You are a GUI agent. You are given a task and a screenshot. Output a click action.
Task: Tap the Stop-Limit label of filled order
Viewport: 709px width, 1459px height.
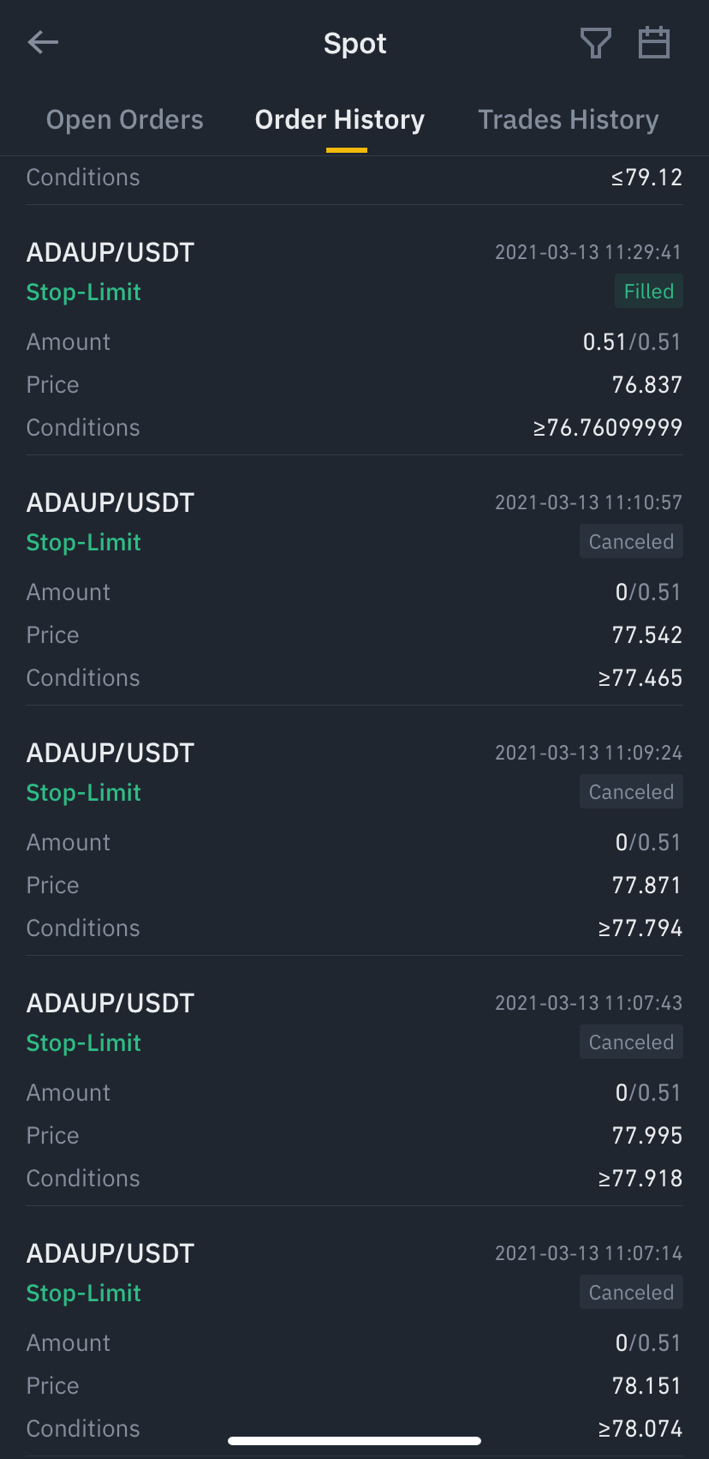[83, 292]
